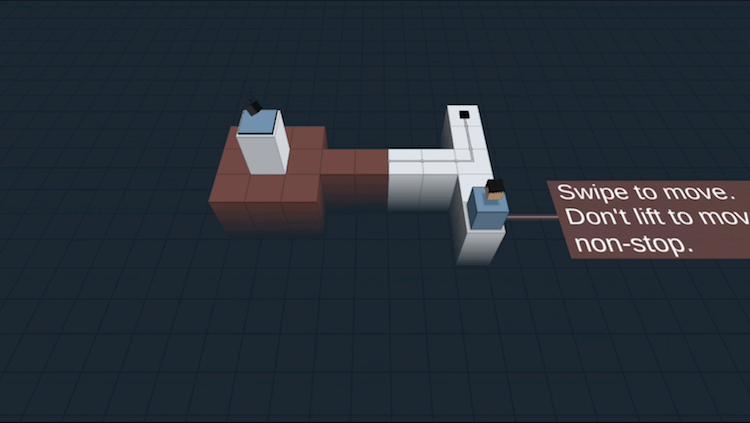Click the white tile between goal and corner
Image resolution: width=750 pixels, height=423 pixels.
[468, 136]
